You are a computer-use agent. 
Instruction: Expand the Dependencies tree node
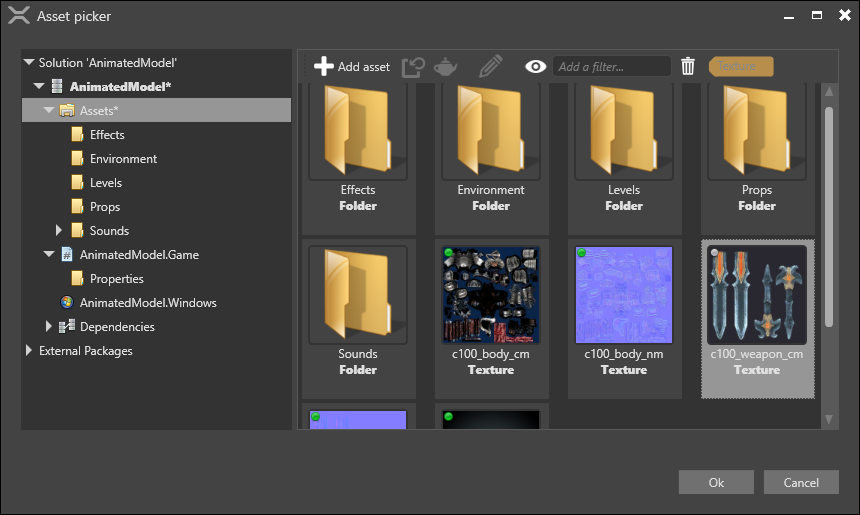coord(49,327)
